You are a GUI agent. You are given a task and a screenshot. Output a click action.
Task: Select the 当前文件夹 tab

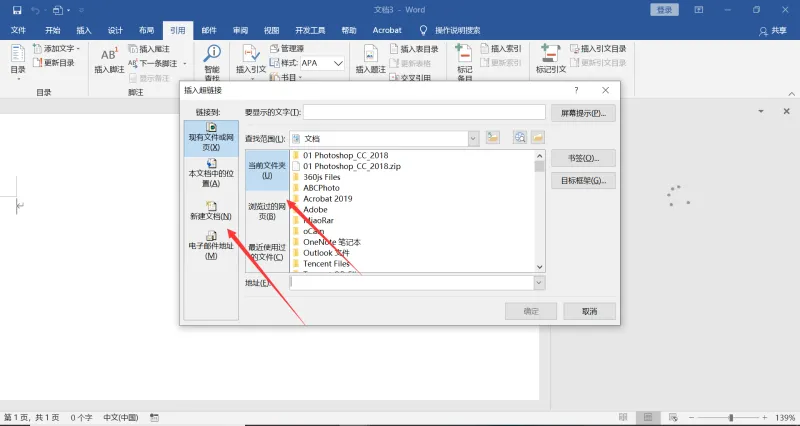[267, 170]
